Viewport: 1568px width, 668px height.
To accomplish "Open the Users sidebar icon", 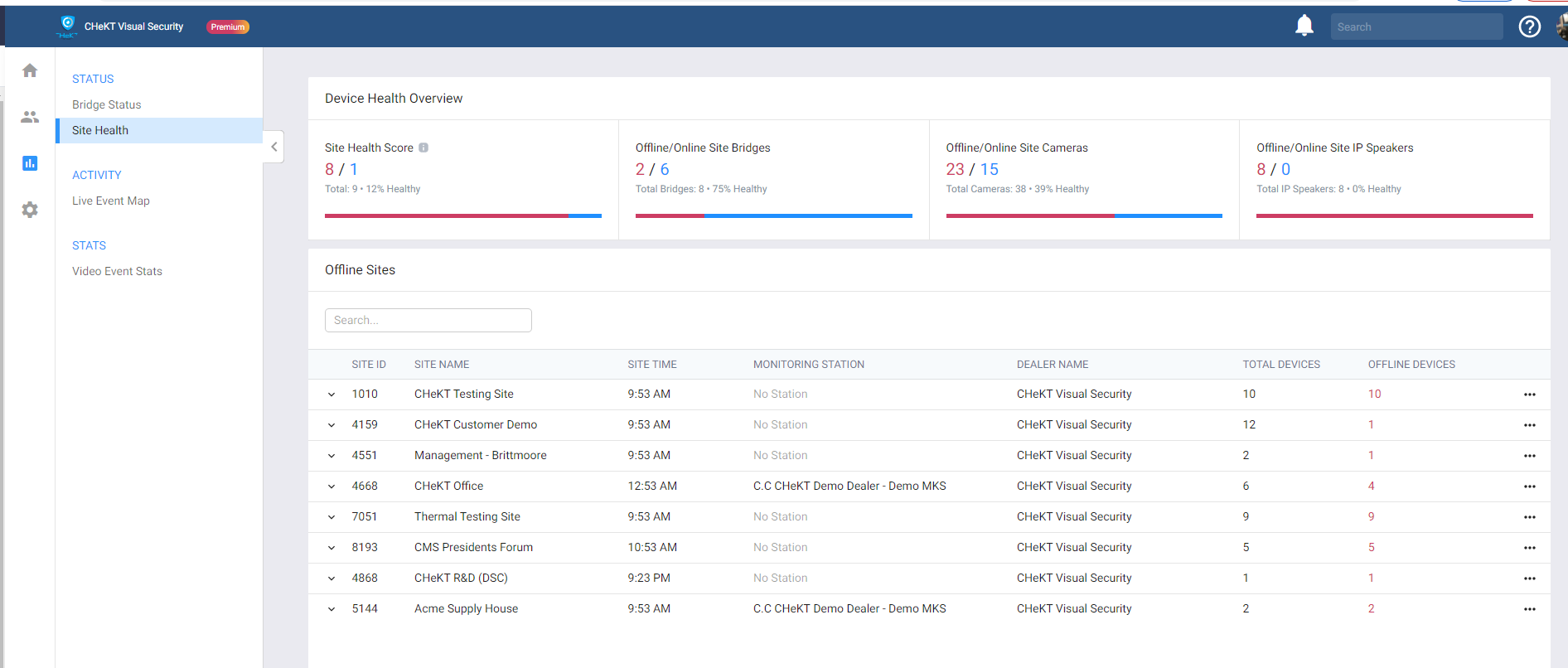I will tap(30, 117).
